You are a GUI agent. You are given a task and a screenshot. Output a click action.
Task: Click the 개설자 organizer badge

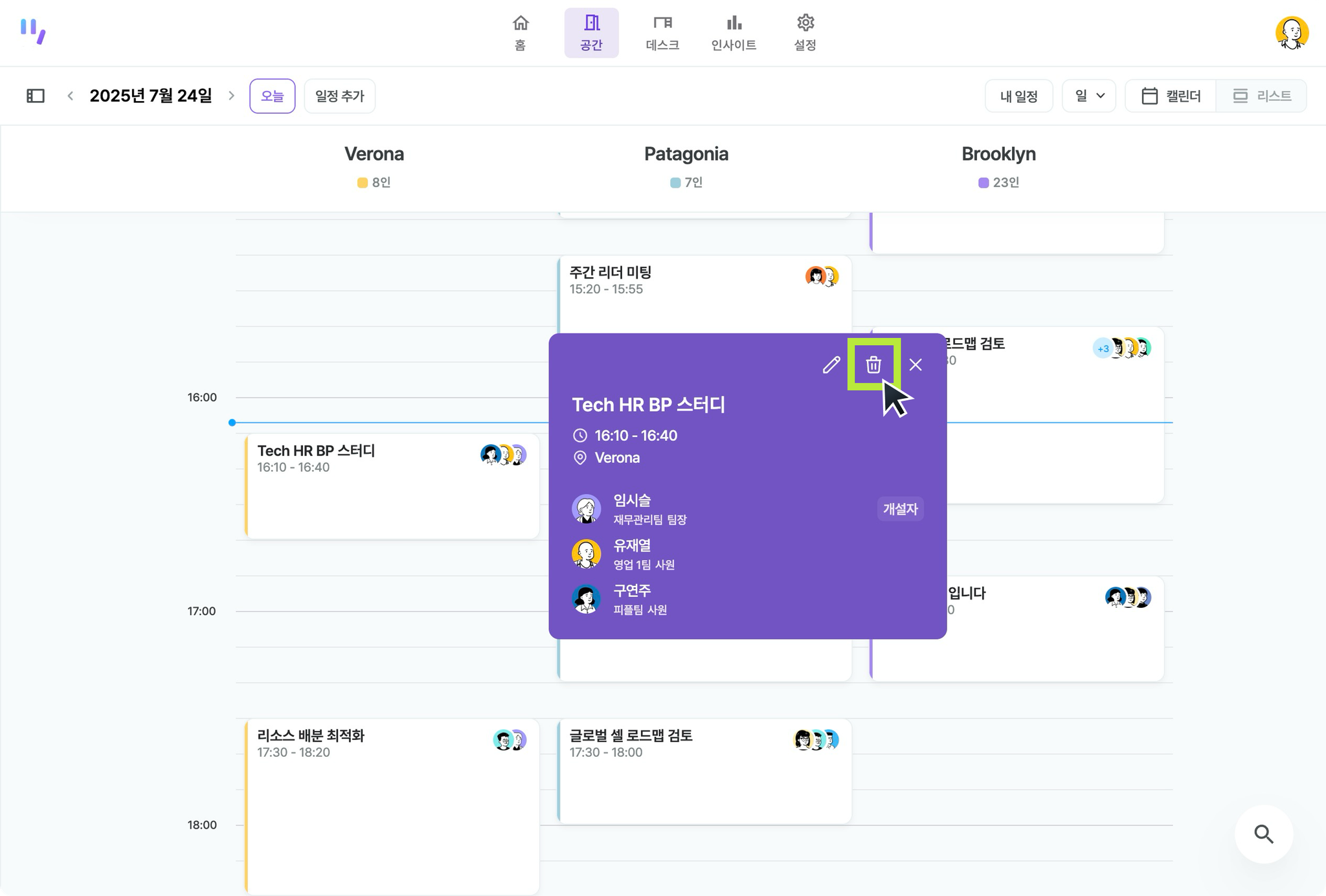point(900,509)
